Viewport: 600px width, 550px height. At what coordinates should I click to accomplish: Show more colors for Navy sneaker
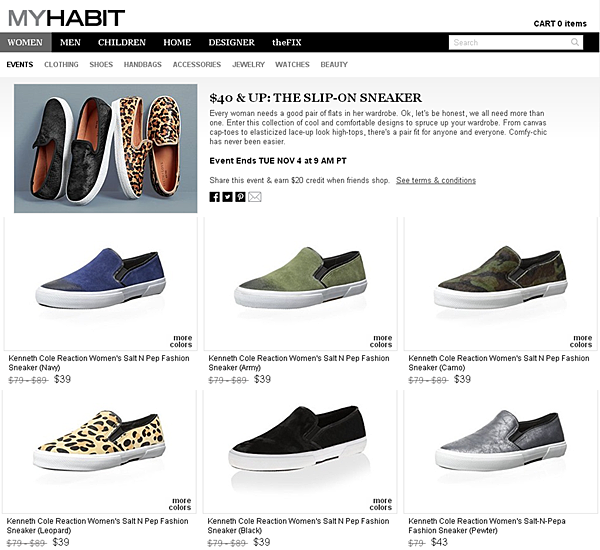pyautogui.click(x=181, y=341)
